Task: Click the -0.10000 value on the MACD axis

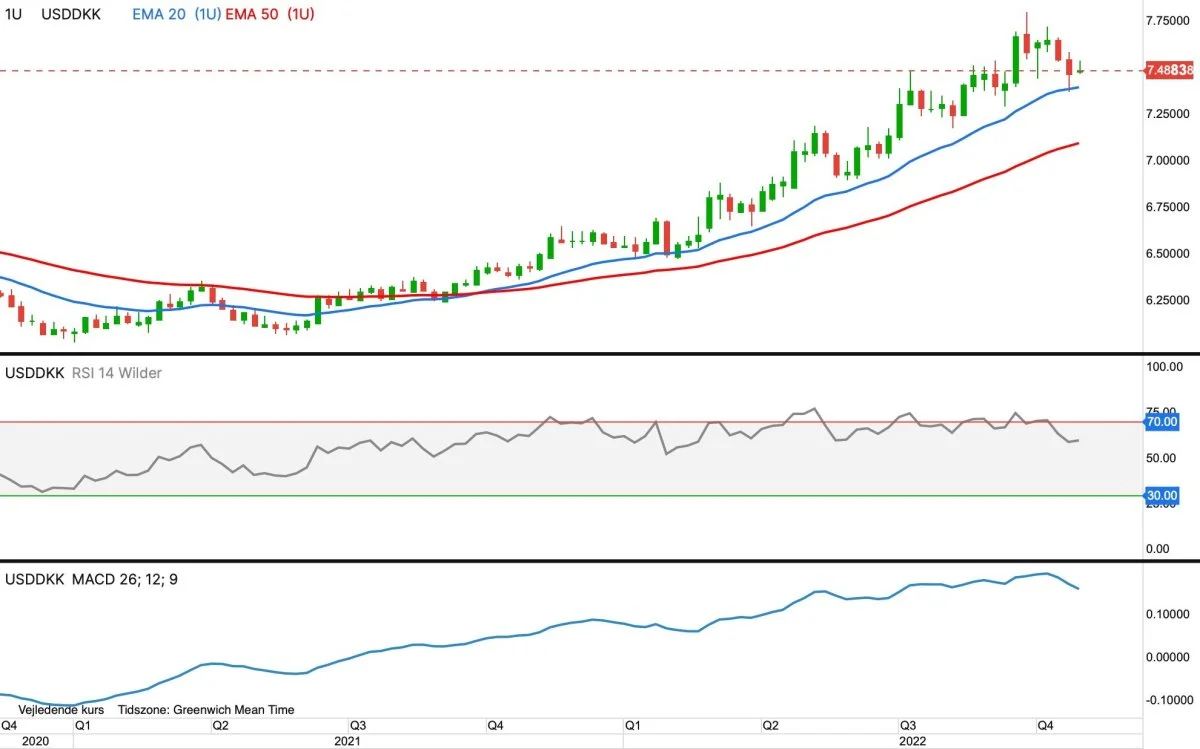Action: point(1168,700)
